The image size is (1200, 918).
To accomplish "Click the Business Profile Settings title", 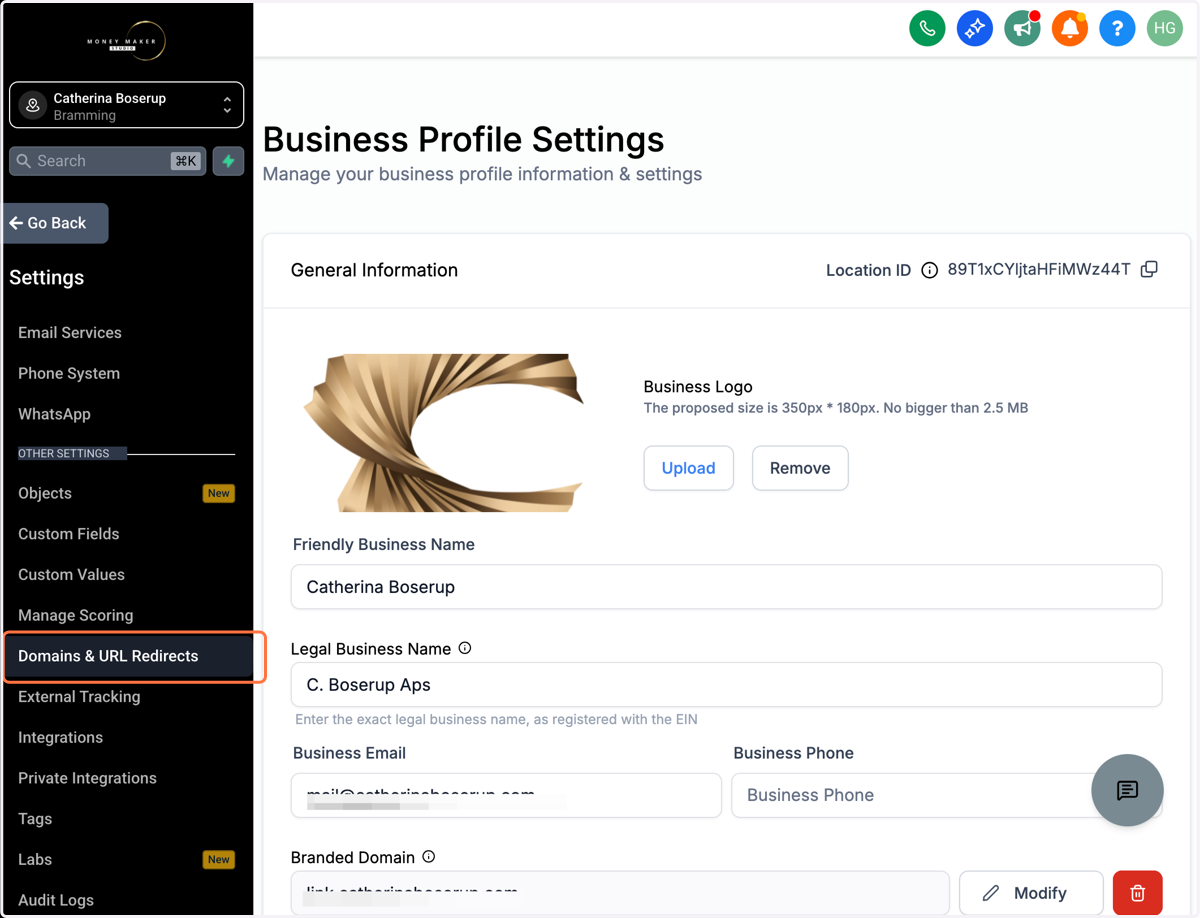I will 463,139.
